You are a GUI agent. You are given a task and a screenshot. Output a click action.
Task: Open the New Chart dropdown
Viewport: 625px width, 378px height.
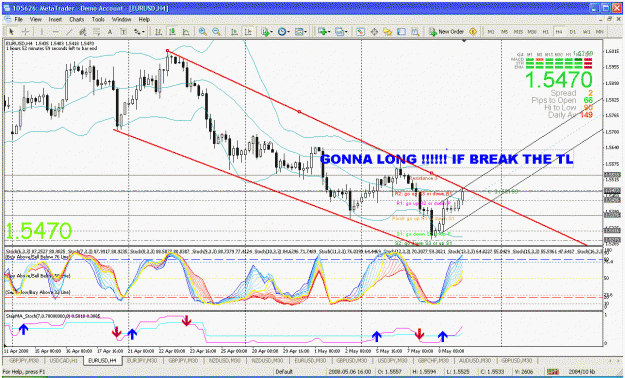[323, 32]
